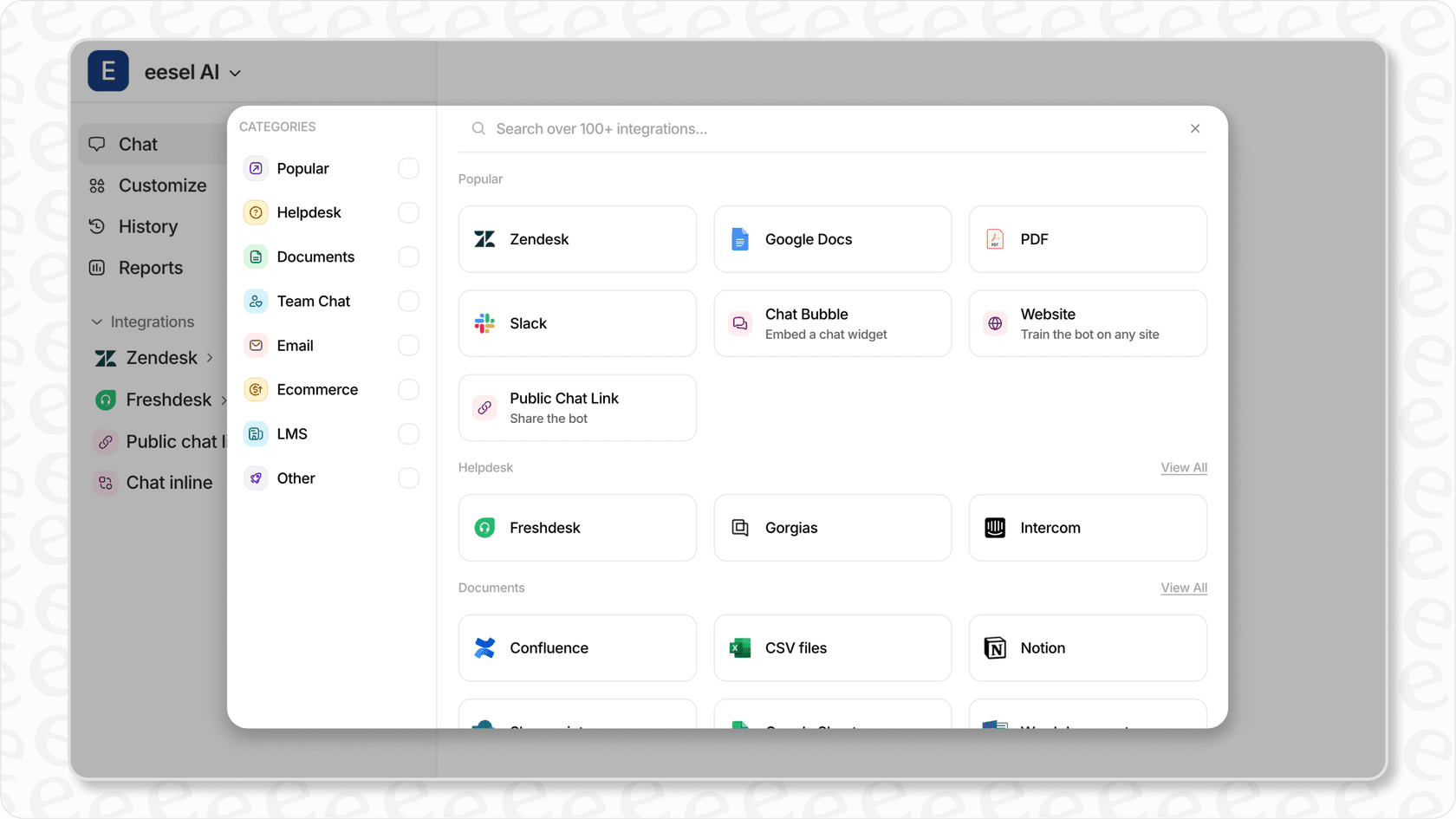The width and height of the screenshot is (1456, 819).
Task: Click the Team Chat category icon
Action: 256,301
